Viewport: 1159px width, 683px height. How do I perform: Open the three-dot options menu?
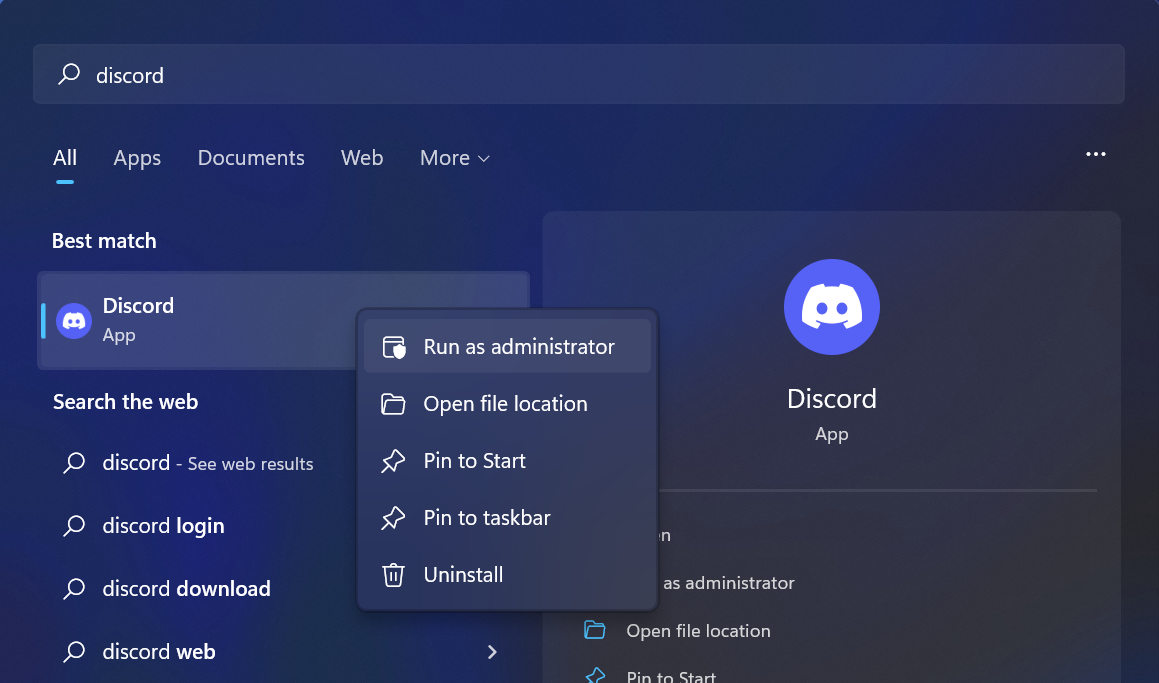1096,154
